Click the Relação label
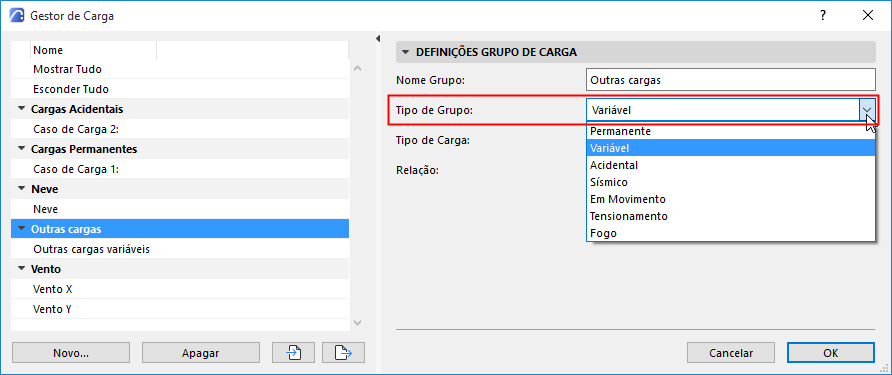Screen dimensions: 892x375 pos(417,170)
